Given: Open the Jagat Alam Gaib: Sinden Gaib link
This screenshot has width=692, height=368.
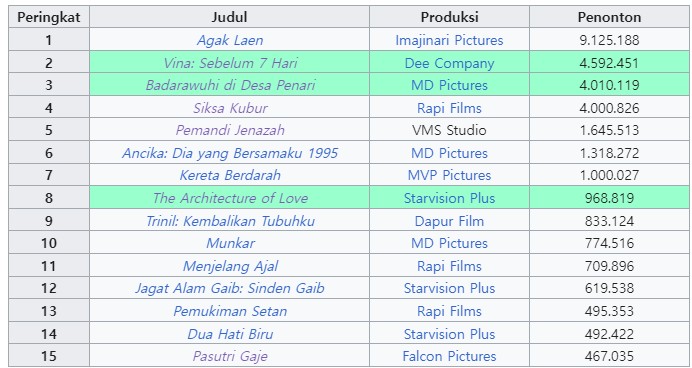Looking at the screenshot, I should [x=230, y=288].
